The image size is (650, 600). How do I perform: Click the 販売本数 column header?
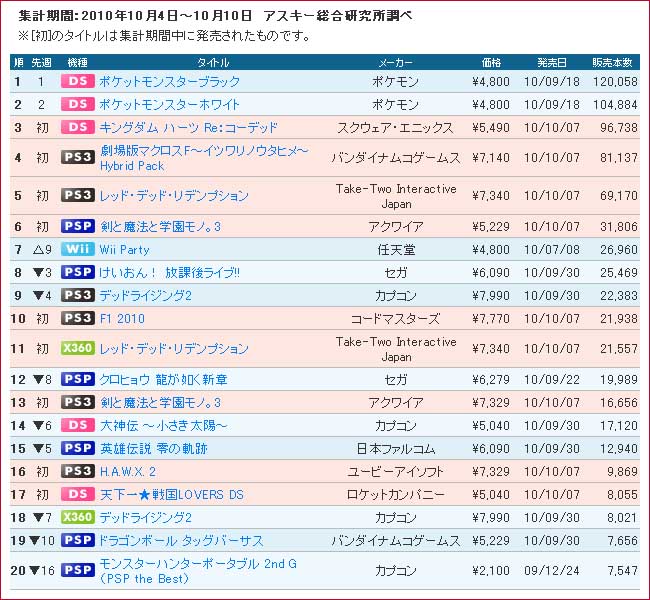612,63
